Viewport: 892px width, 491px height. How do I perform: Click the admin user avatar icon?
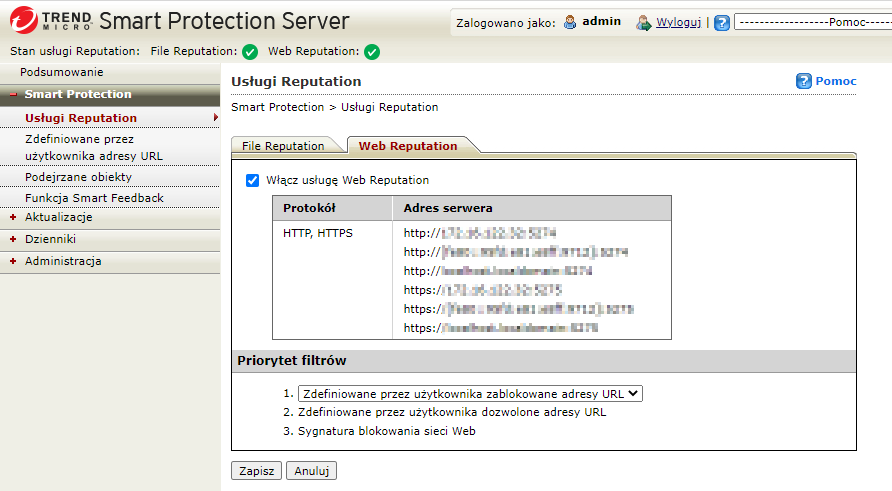click(x=570, y=22)
